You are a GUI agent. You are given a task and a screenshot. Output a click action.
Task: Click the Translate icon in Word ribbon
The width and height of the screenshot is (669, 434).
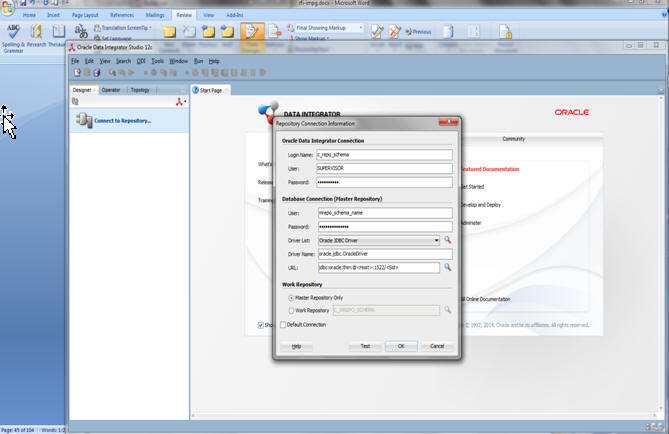click(x=81, y=32)
